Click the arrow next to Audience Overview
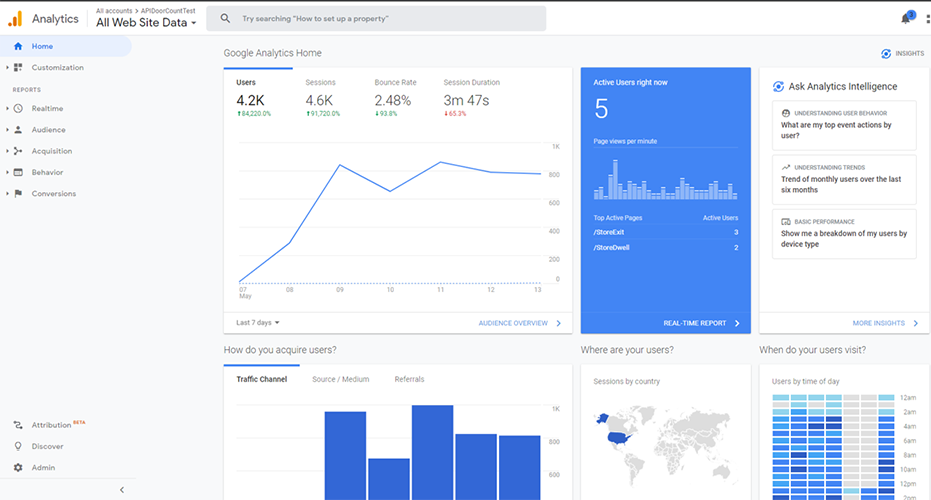Screen dimensions: 931x500 point(559,323)
